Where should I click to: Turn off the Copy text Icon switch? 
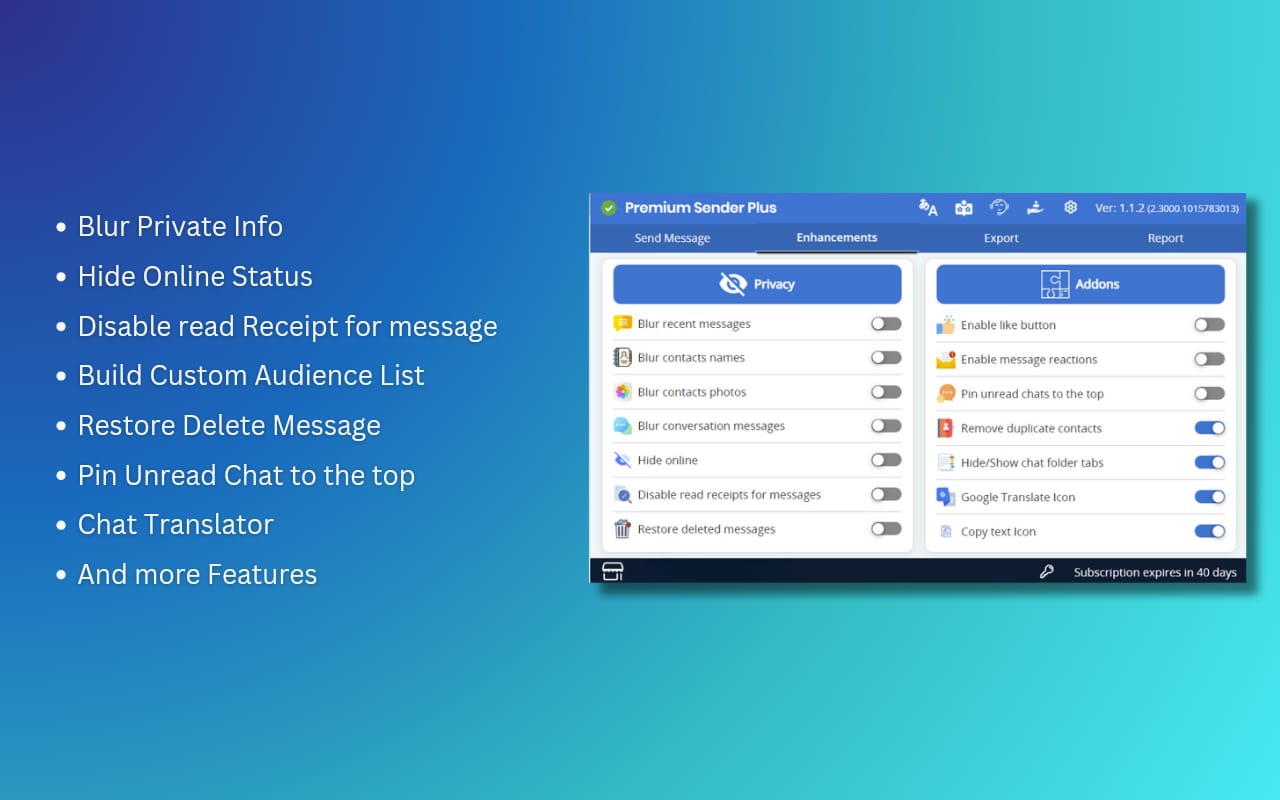(x=1209, y=531)
